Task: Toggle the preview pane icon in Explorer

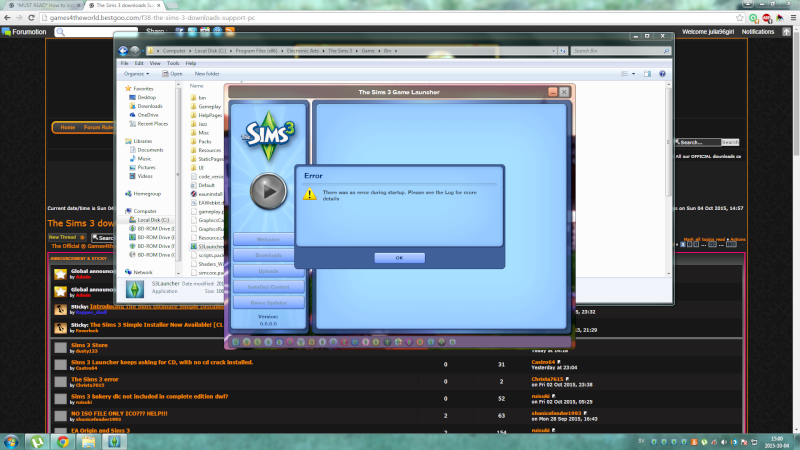Action: click(647, 74)
